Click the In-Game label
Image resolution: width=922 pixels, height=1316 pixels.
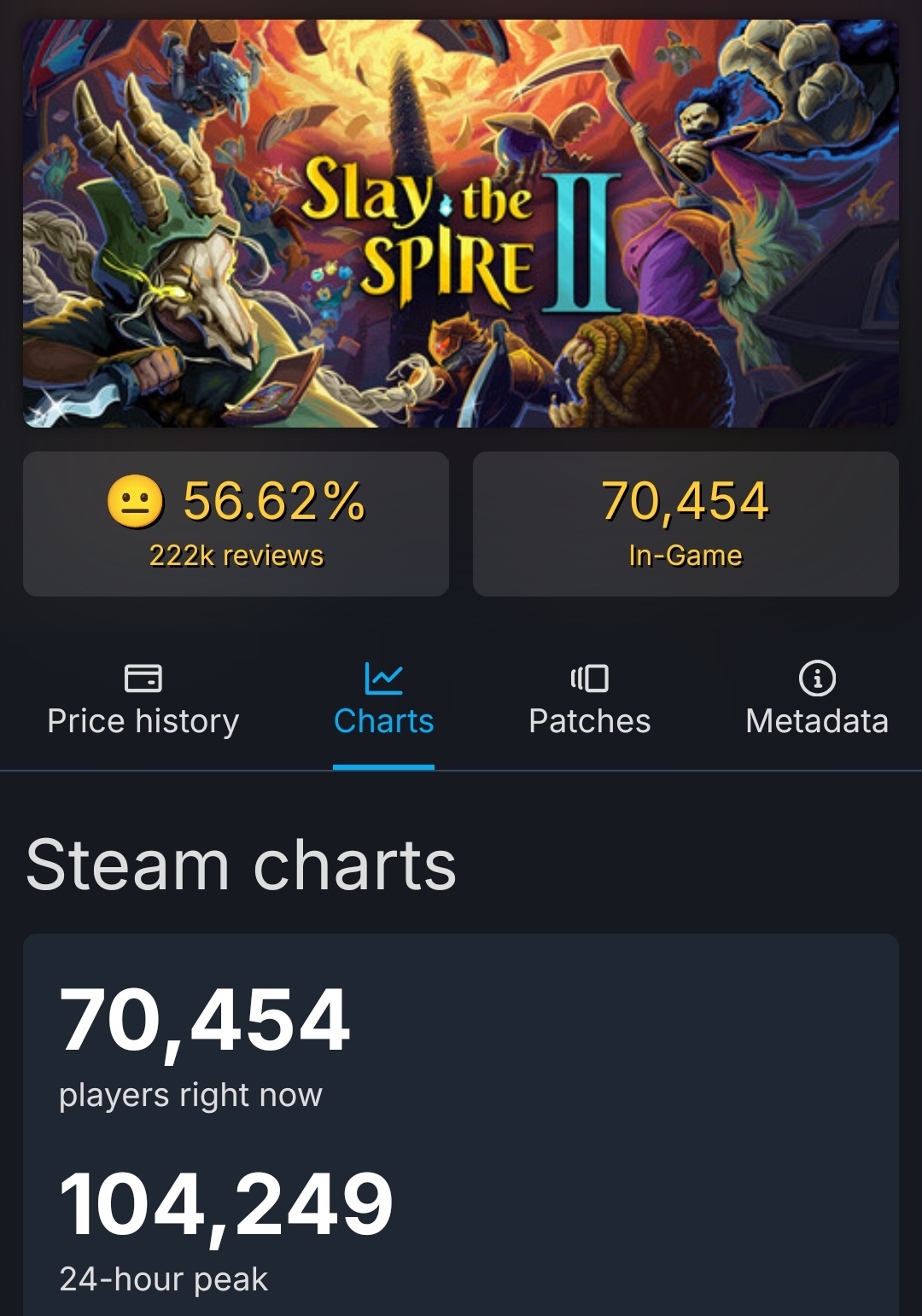(686, 556)
